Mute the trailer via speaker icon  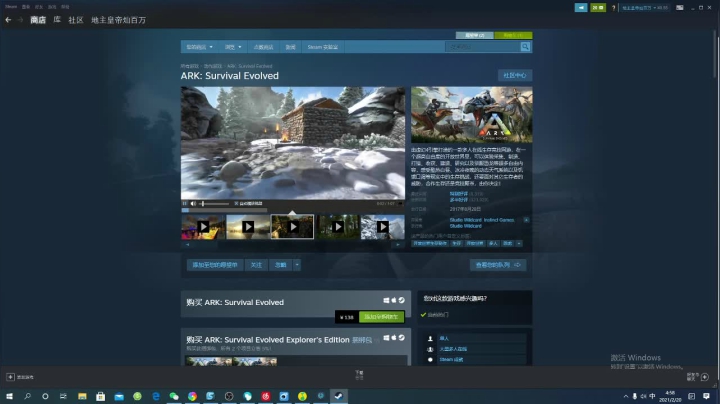coord(193,203)
